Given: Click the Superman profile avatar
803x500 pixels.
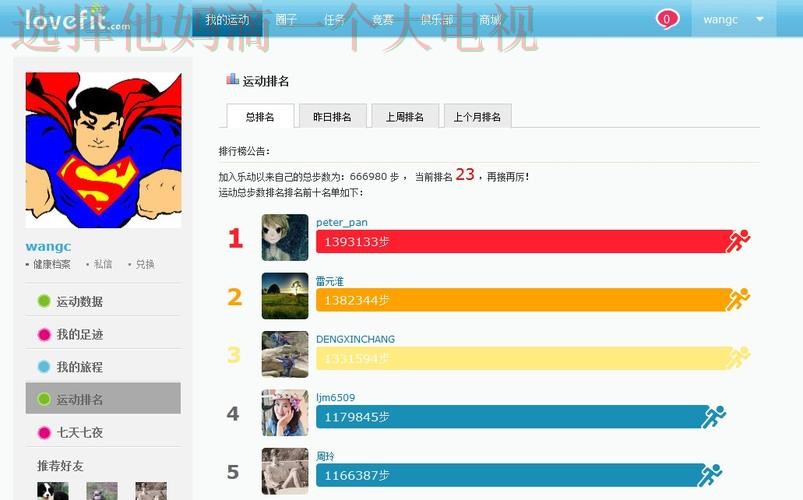Looking at the screenshot, I should (104, 150).
